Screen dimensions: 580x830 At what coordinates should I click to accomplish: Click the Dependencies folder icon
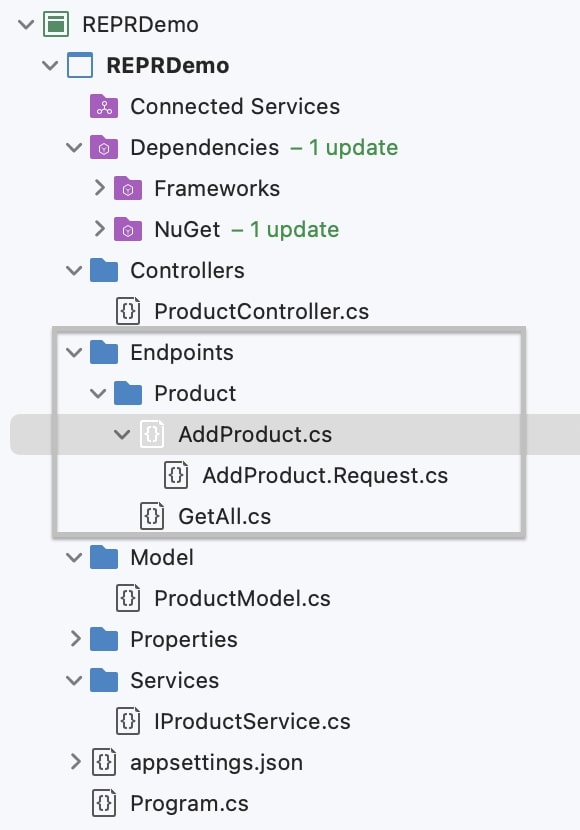(x=104, y=148)
